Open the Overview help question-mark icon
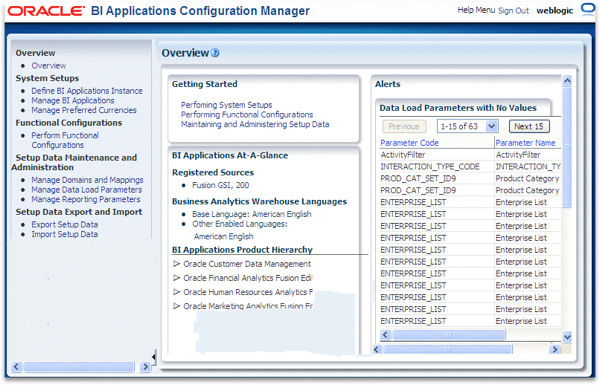This screenshot has width=600, height=385. tap(215, 53)
